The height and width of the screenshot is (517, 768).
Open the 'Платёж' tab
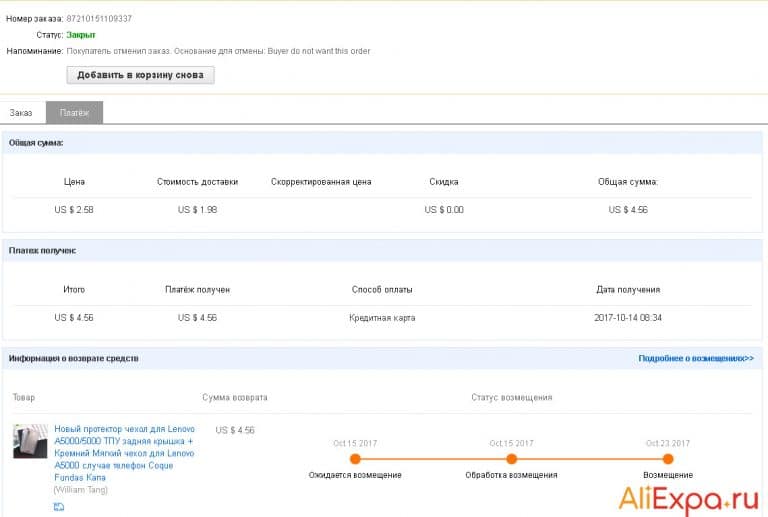(x=74, y=113)
